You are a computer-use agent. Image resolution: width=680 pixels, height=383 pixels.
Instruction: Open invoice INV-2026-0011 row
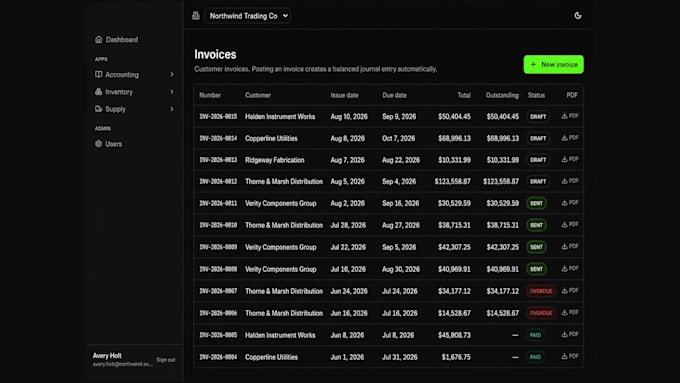pos(388,203)
